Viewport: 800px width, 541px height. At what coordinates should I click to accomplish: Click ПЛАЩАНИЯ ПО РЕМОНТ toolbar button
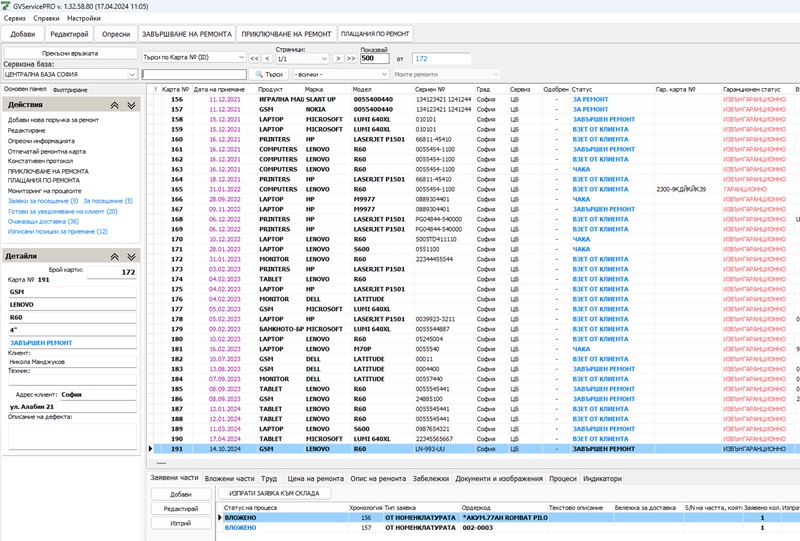point(375,34)
